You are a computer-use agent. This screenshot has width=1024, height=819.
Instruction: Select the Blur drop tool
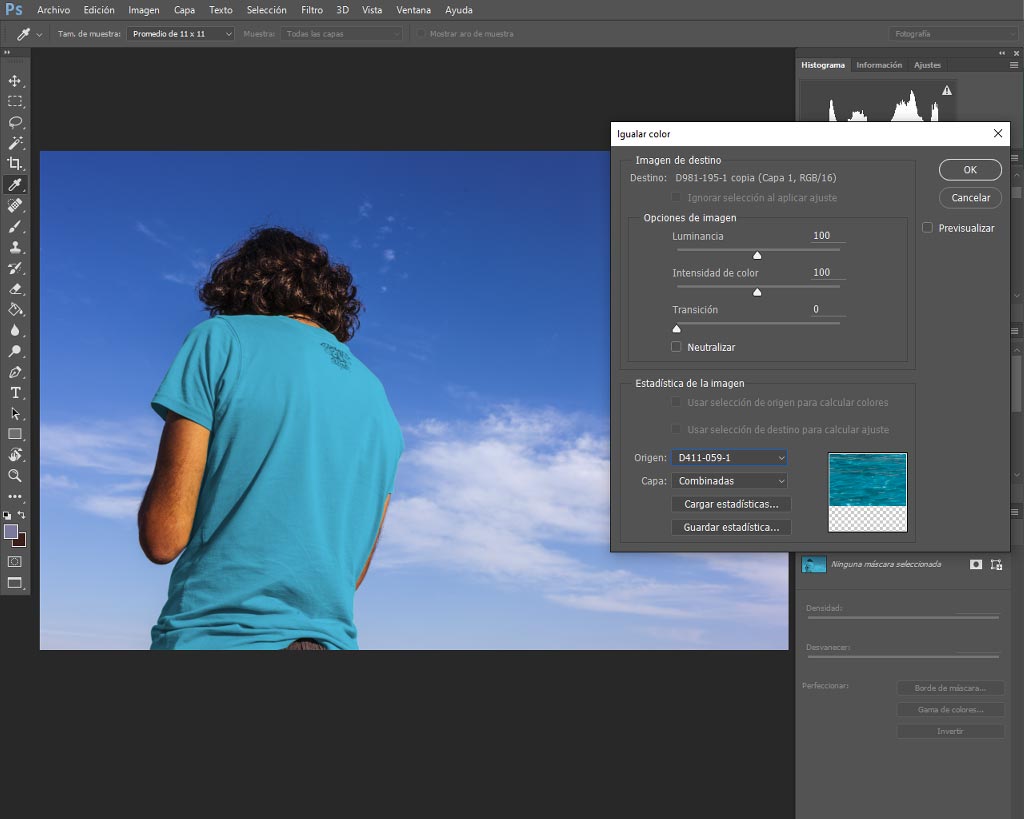coord(14,330)
